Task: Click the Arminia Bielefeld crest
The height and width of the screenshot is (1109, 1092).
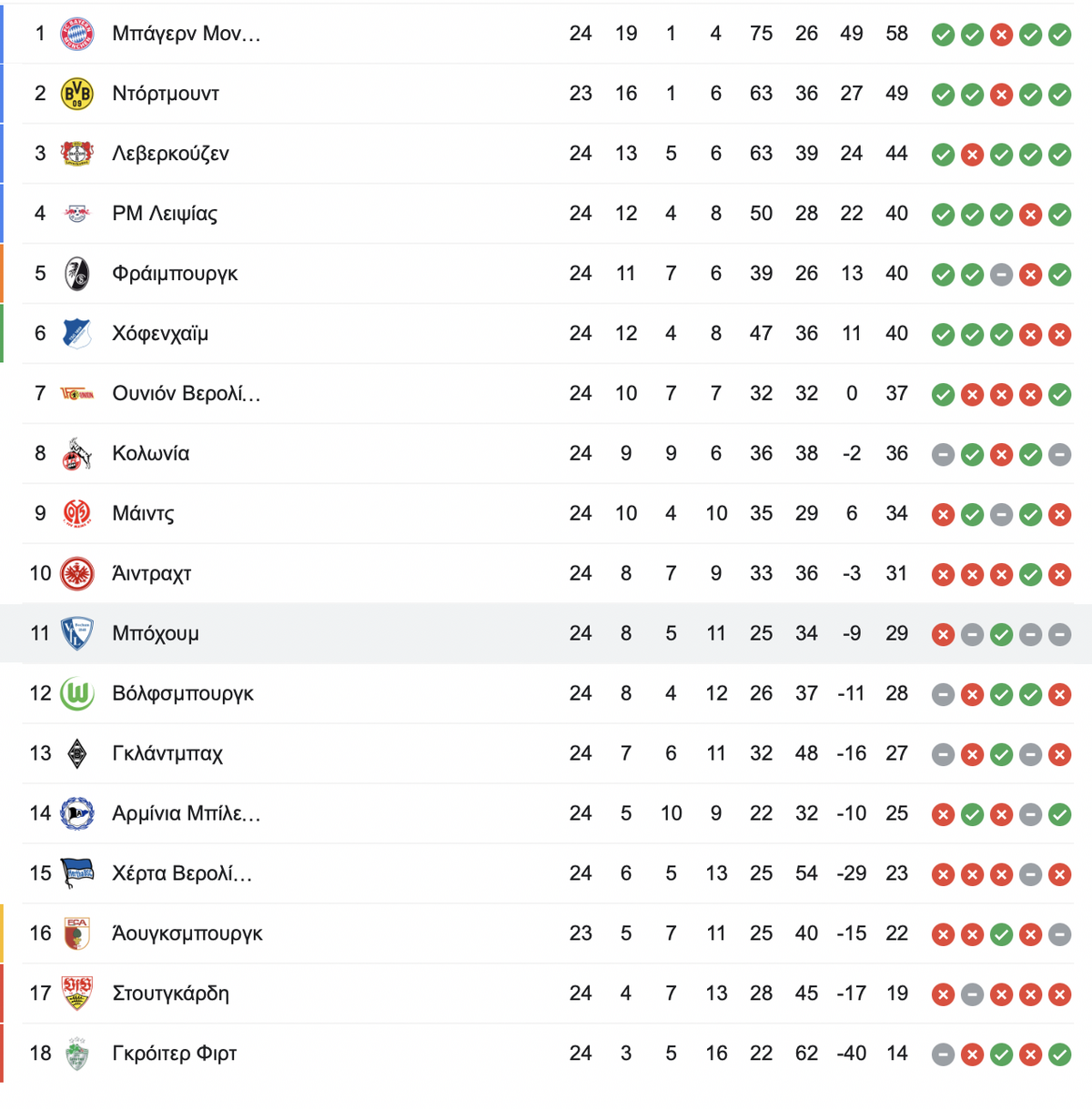Action: 77,813
